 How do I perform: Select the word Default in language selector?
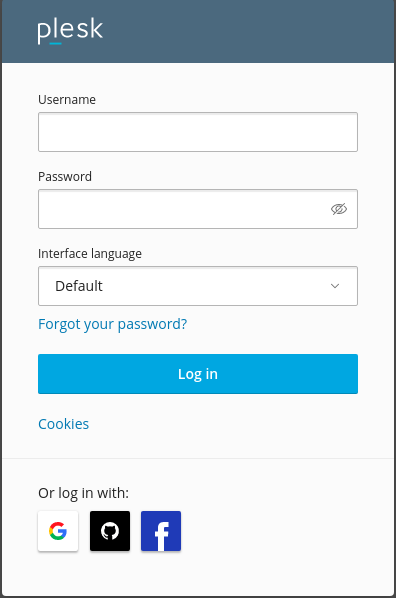[79, 286]
